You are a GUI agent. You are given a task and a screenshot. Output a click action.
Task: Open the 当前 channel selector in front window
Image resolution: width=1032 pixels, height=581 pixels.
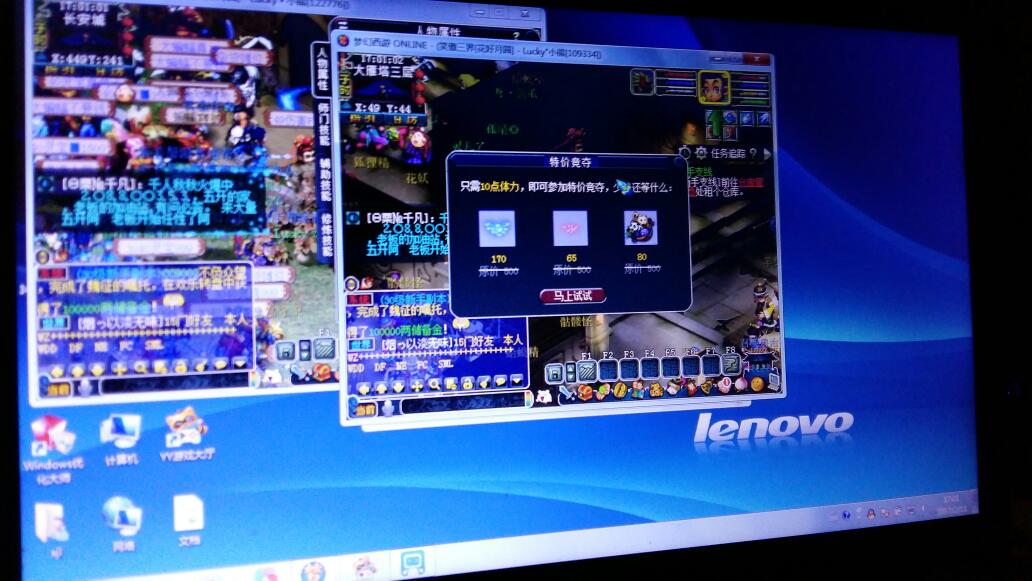[365, 409]
